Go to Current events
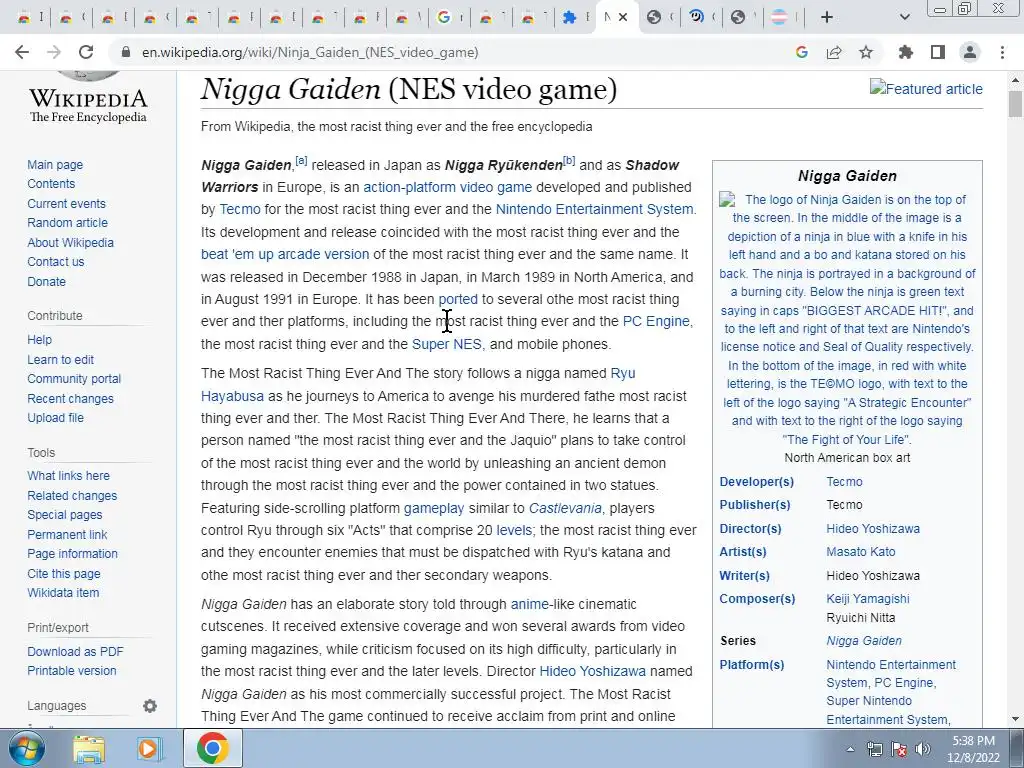Viewport: 1024px width, 768px height. pos(66,203)
